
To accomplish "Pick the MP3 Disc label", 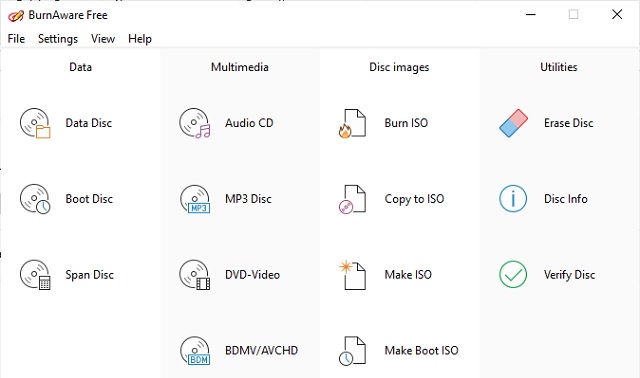I will [x=248, y=199].
